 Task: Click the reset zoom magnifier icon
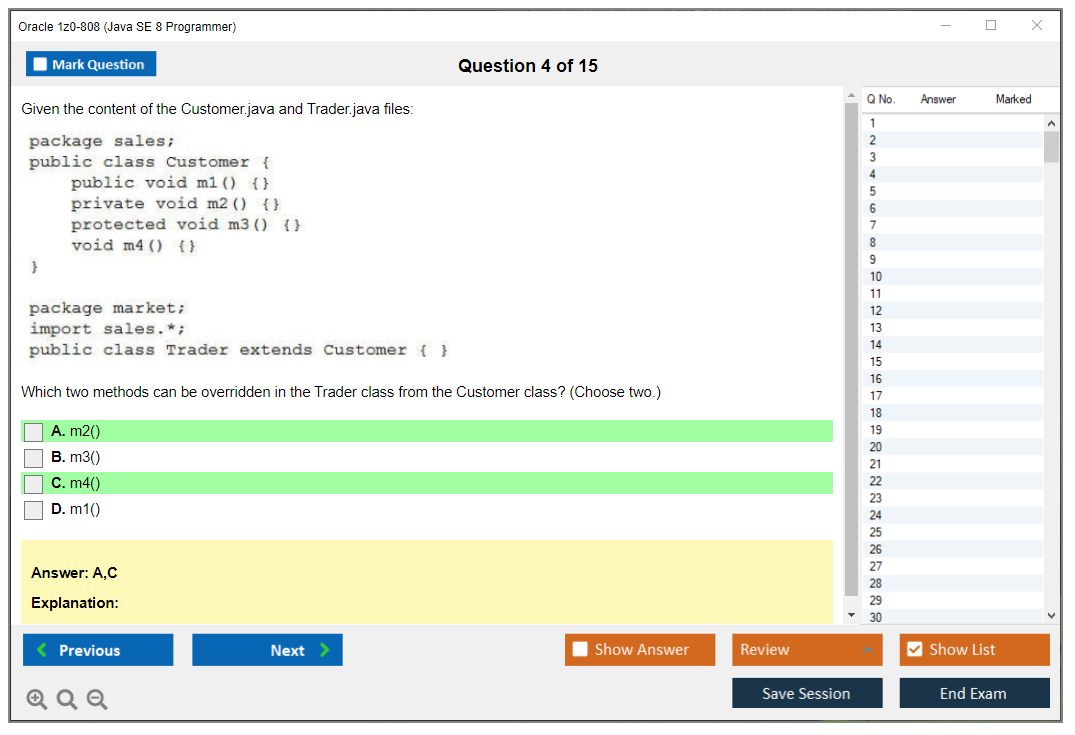(67, 700)
